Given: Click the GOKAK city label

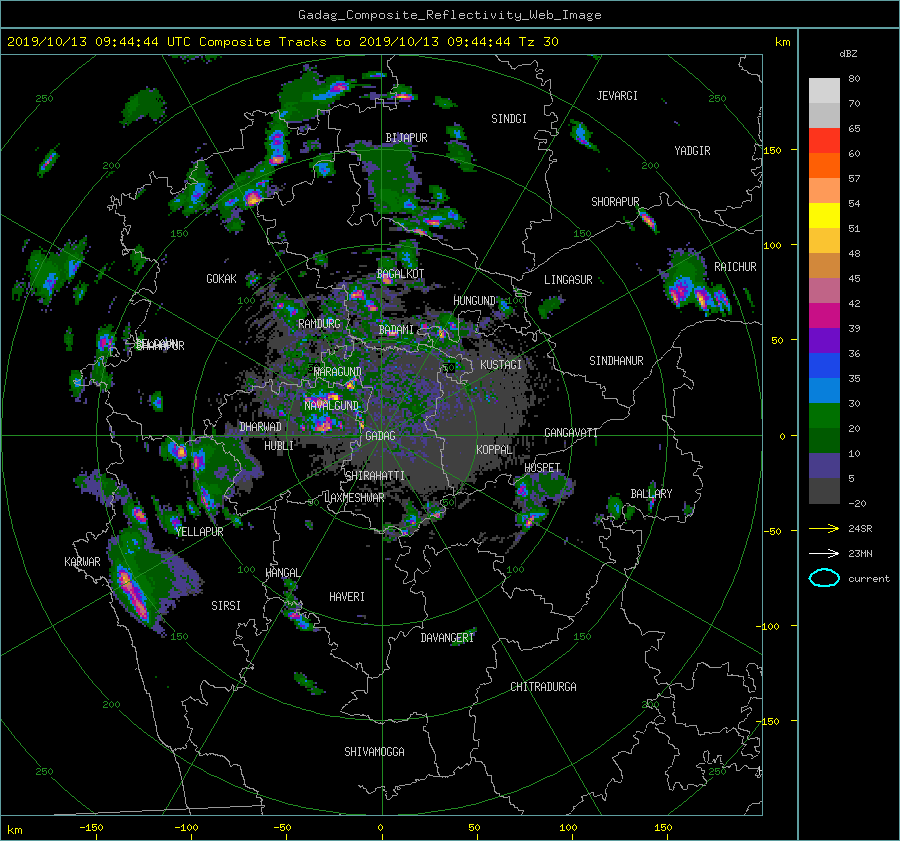Looking at the screenshot, I should 221,278.
